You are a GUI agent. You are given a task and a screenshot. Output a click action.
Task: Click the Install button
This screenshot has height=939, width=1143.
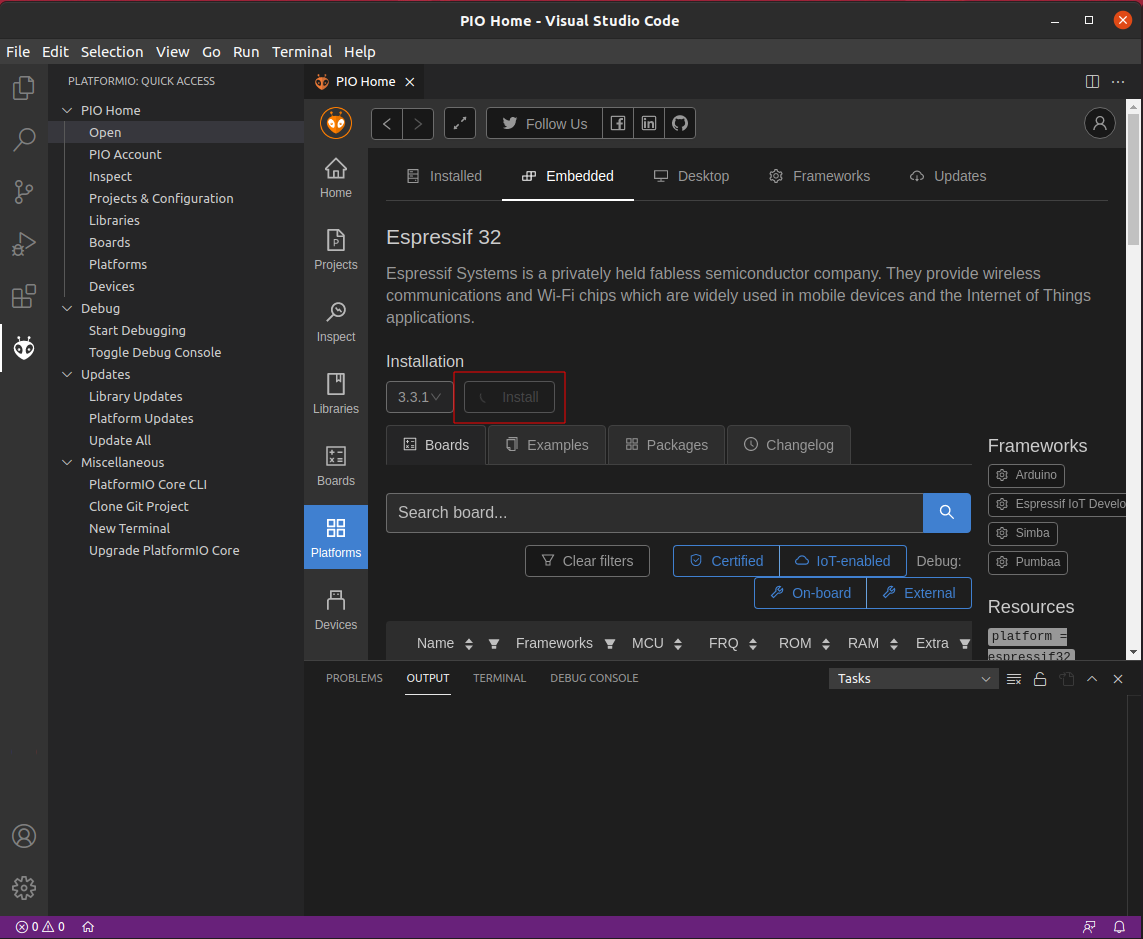point(510,397)
